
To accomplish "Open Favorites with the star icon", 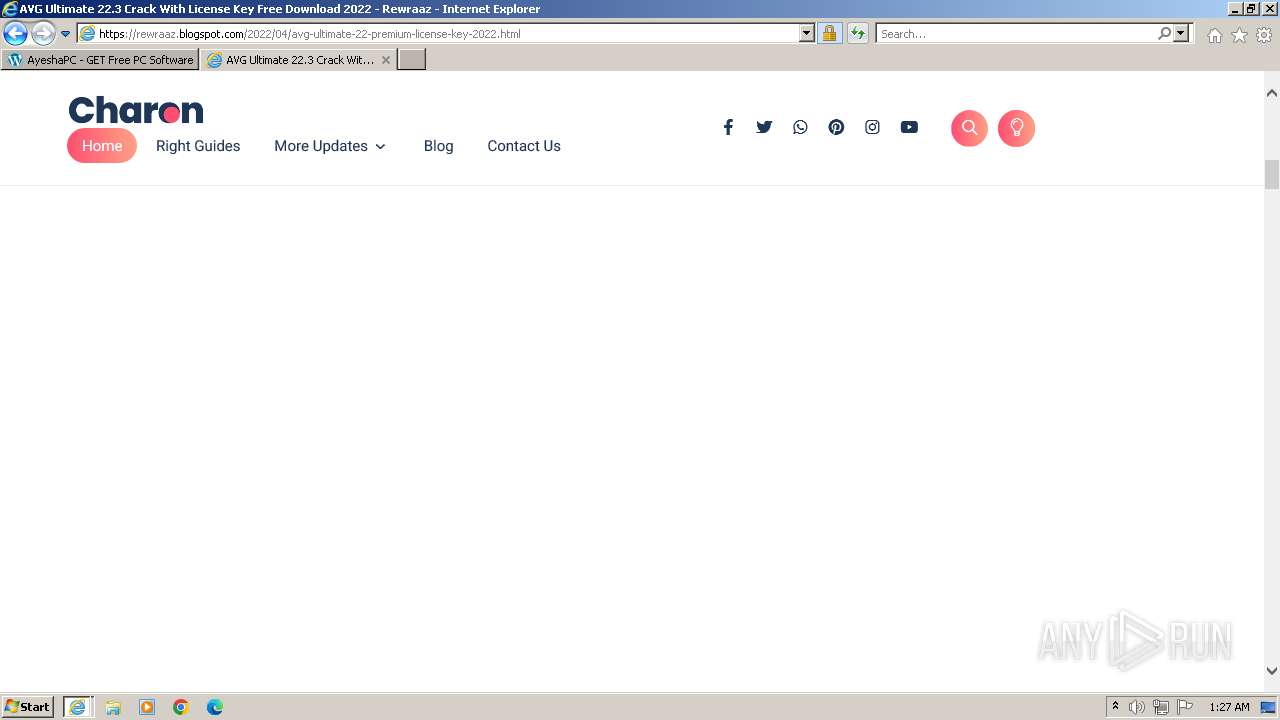I will tap(1239, 35).
